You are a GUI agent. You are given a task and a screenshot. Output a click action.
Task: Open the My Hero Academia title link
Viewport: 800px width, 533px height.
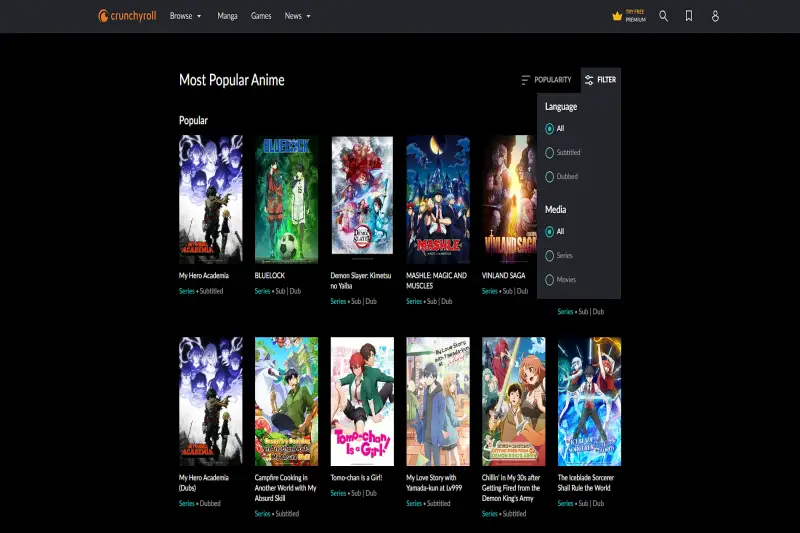204,275
